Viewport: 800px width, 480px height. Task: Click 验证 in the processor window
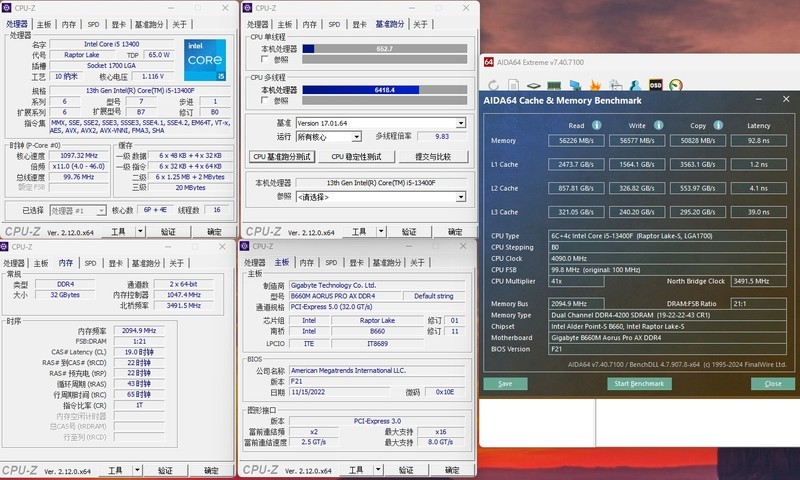point(168,232)
